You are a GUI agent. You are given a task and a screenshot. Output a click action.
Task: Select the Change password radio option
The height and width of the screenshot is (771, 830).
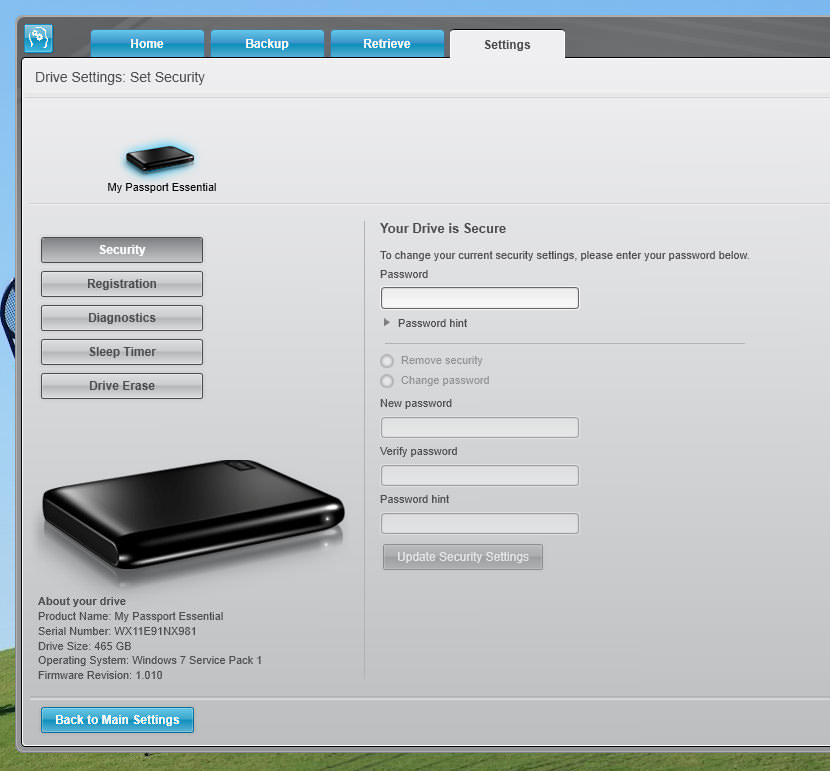click(387, 380)
